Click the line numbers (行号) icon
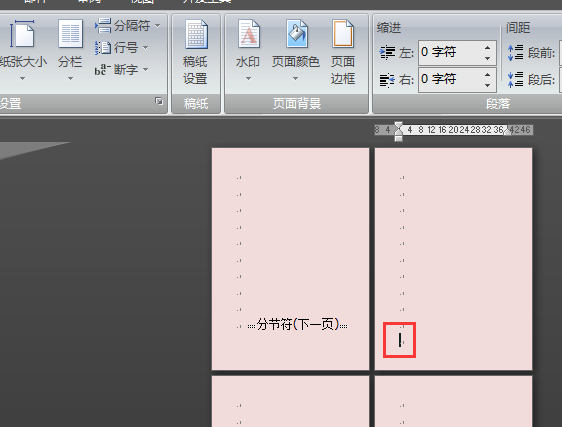562x427 pixels. (x=103, y=47)
